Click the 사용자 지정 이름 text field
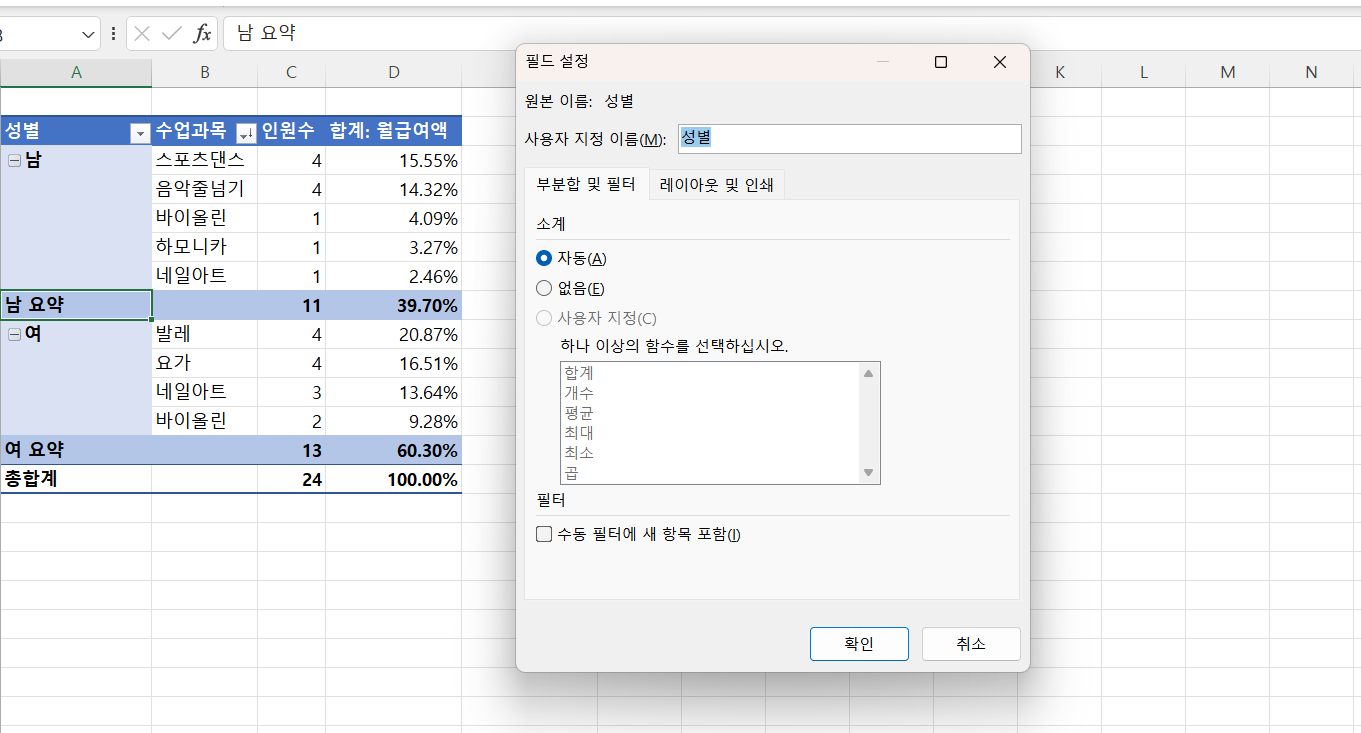Screen dimensions: 1361x733 (x=849, y=139)
